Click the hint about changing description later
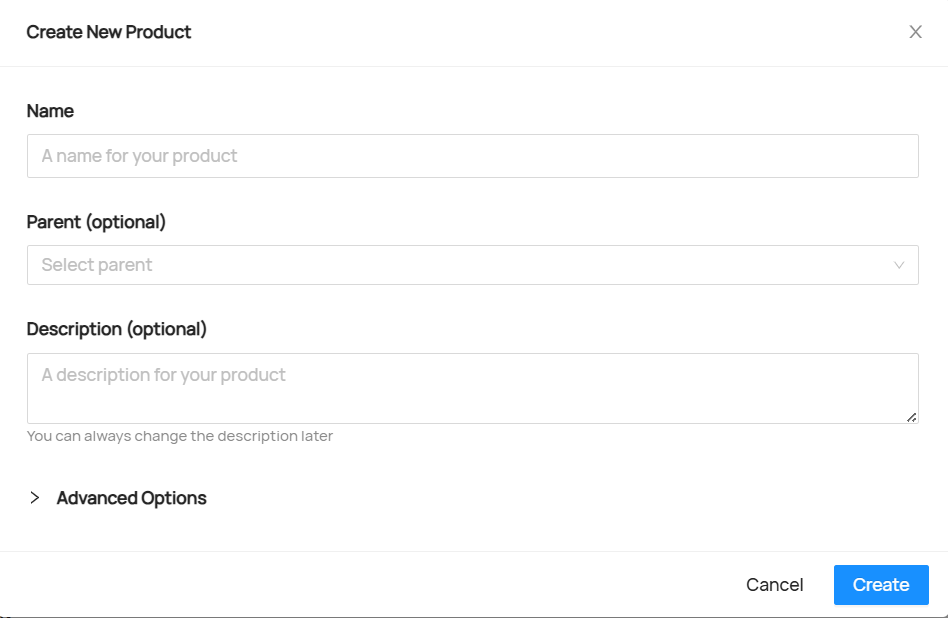Image resolution: width=948 pixels, height=618 pixels. point(179,436)
